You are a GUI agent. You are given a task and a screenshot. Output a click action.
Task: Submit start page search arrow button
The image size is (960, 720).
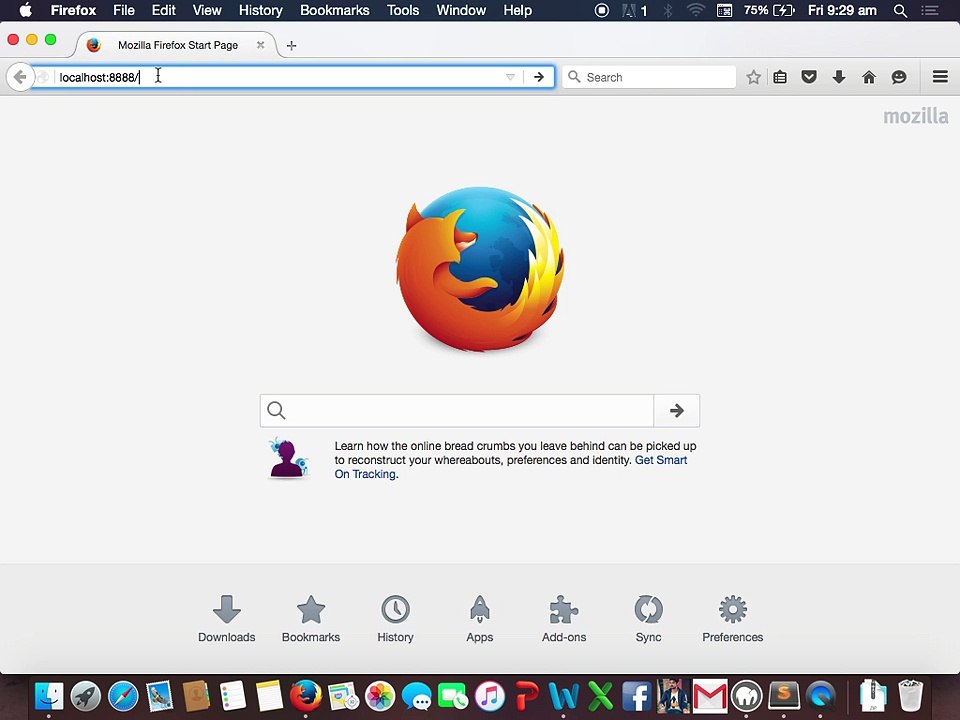point(677,410)
